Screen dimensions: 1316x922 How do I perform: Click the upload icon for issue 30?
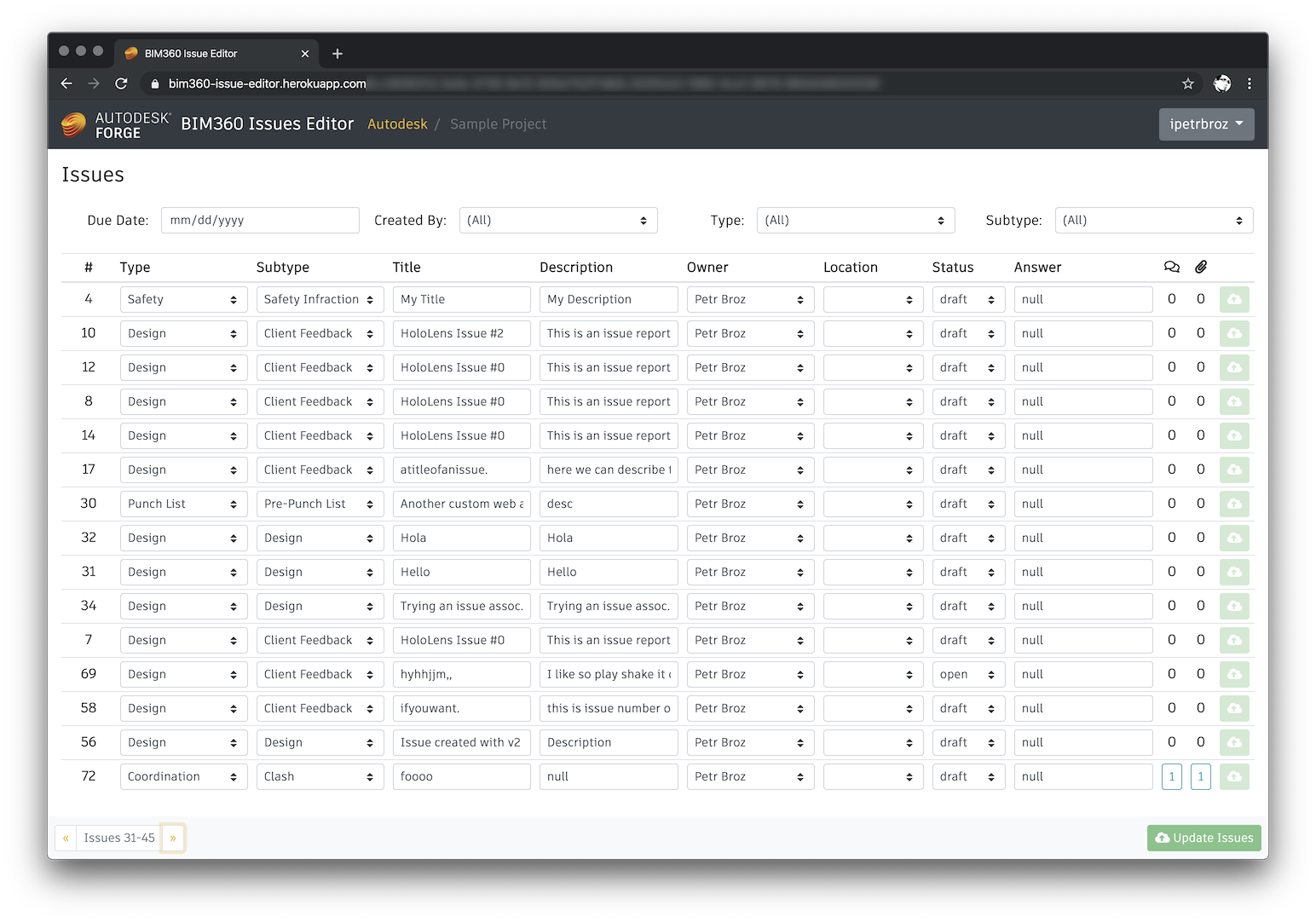tap(1234, 504)
